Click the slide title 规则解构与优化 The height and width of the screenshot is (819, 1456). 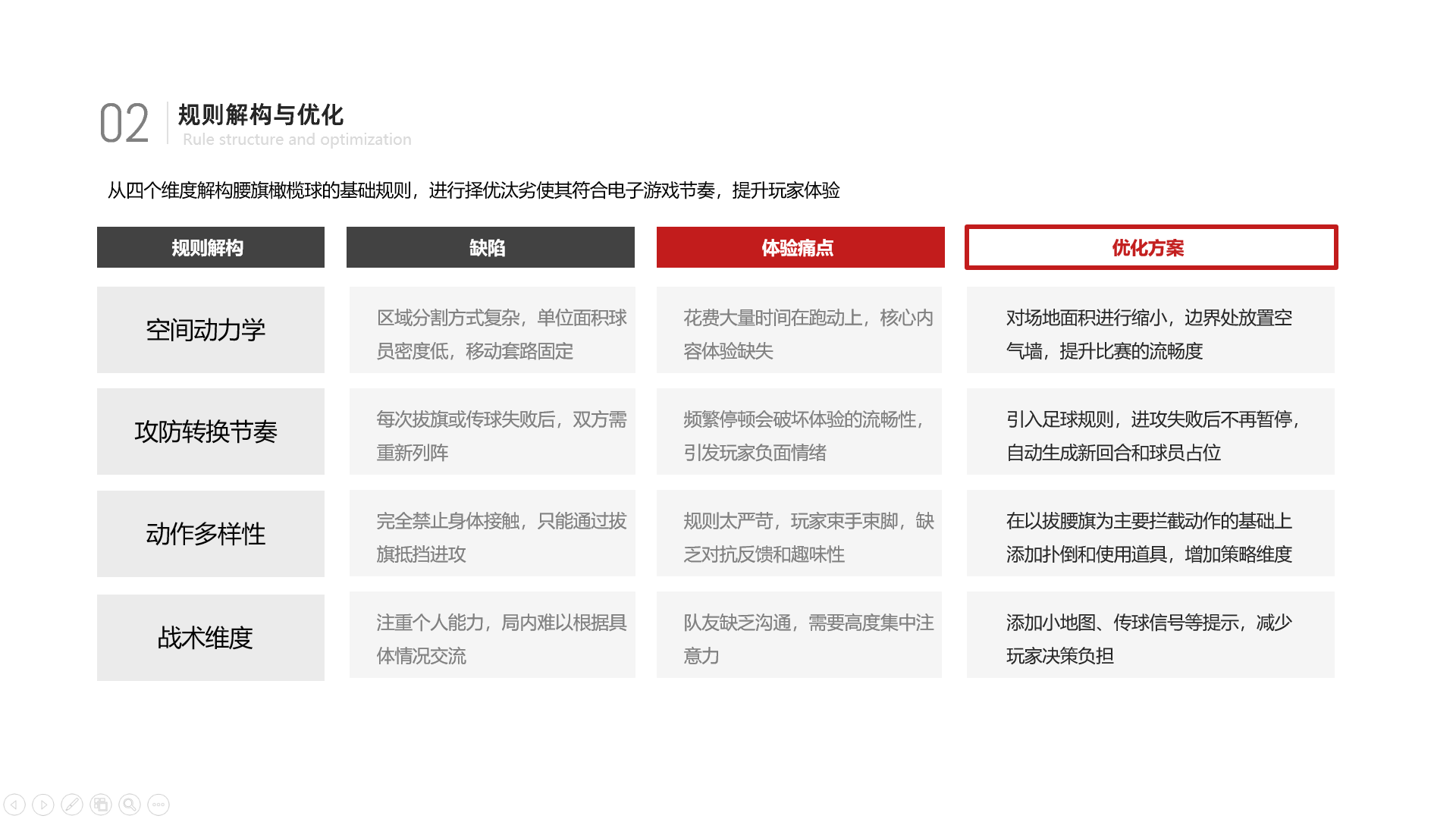pyautogui.click(x=261, y=115)
